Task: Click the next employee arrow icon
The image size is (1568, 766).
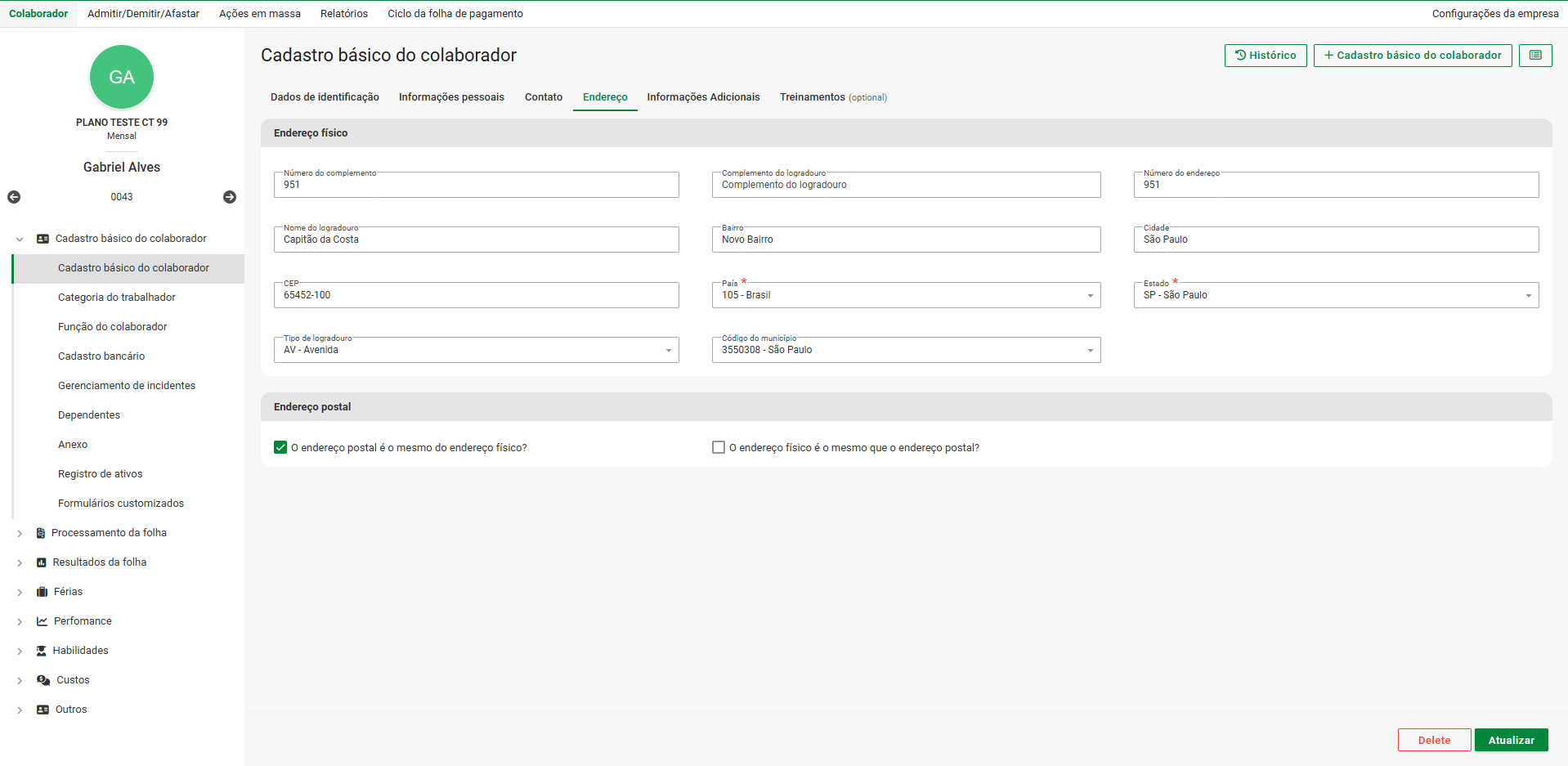Action: click(x=230, y=197)
